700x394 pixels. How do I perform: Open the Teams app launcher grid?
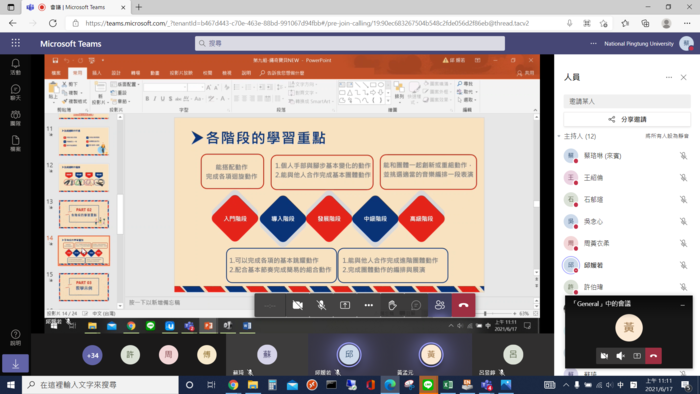click(16, 43)
